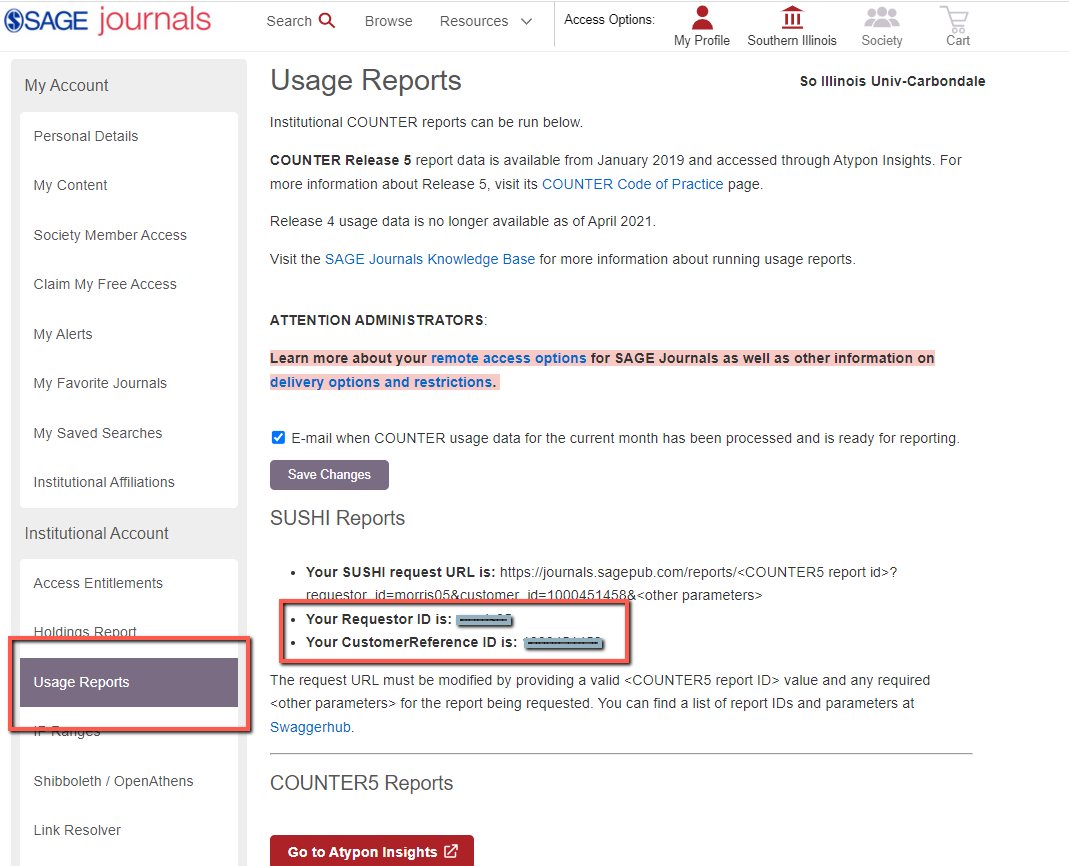Image resolution: width=1069 pixels, height=866 pixels.
Task: Open the Swaggerhub link
Action: point(310,727)
